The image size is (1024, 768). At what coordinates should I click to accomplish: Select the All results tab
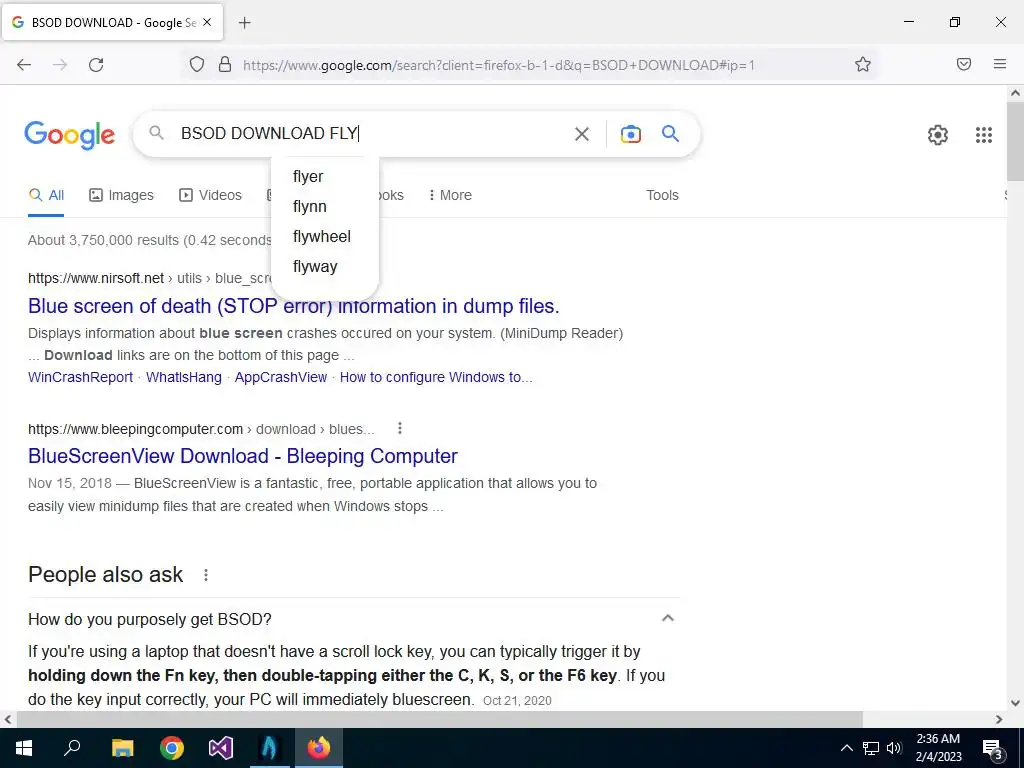coord(46,195)
